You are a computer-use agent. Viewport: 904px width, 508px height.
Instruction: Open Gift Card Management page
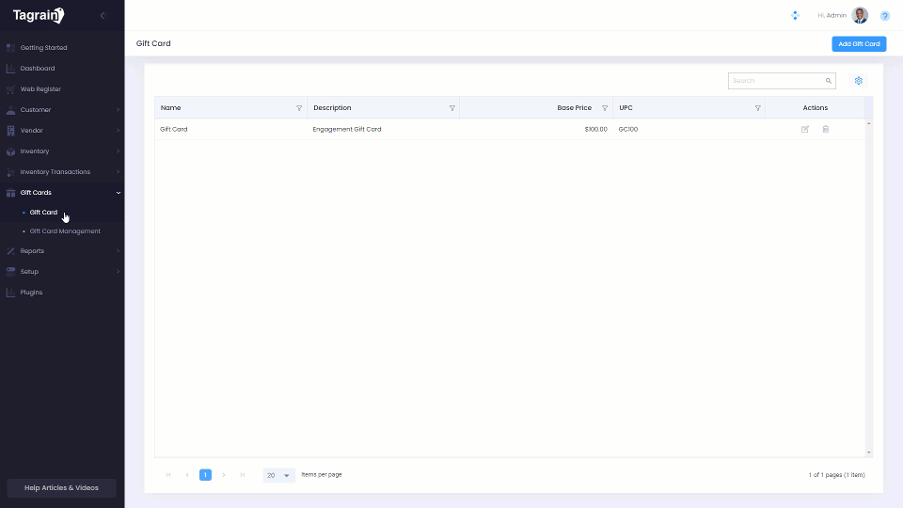(x=65, y=231)
